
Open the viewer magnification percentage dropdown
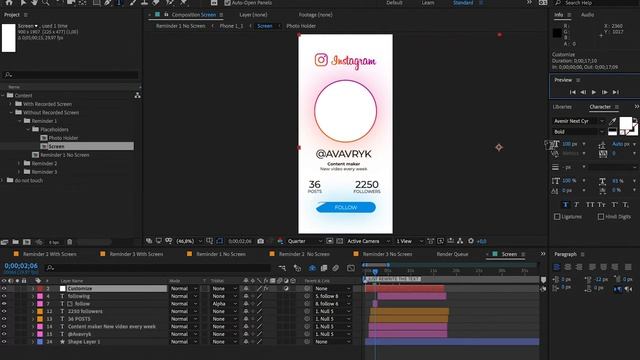189,241
